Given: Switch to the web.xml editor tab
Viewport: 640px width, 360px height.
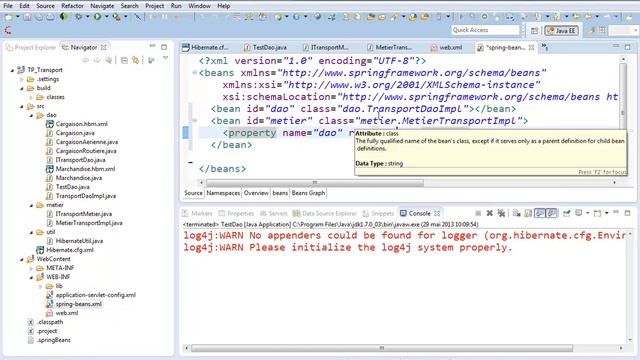Looking at the screenshot, I should (447, 47).
